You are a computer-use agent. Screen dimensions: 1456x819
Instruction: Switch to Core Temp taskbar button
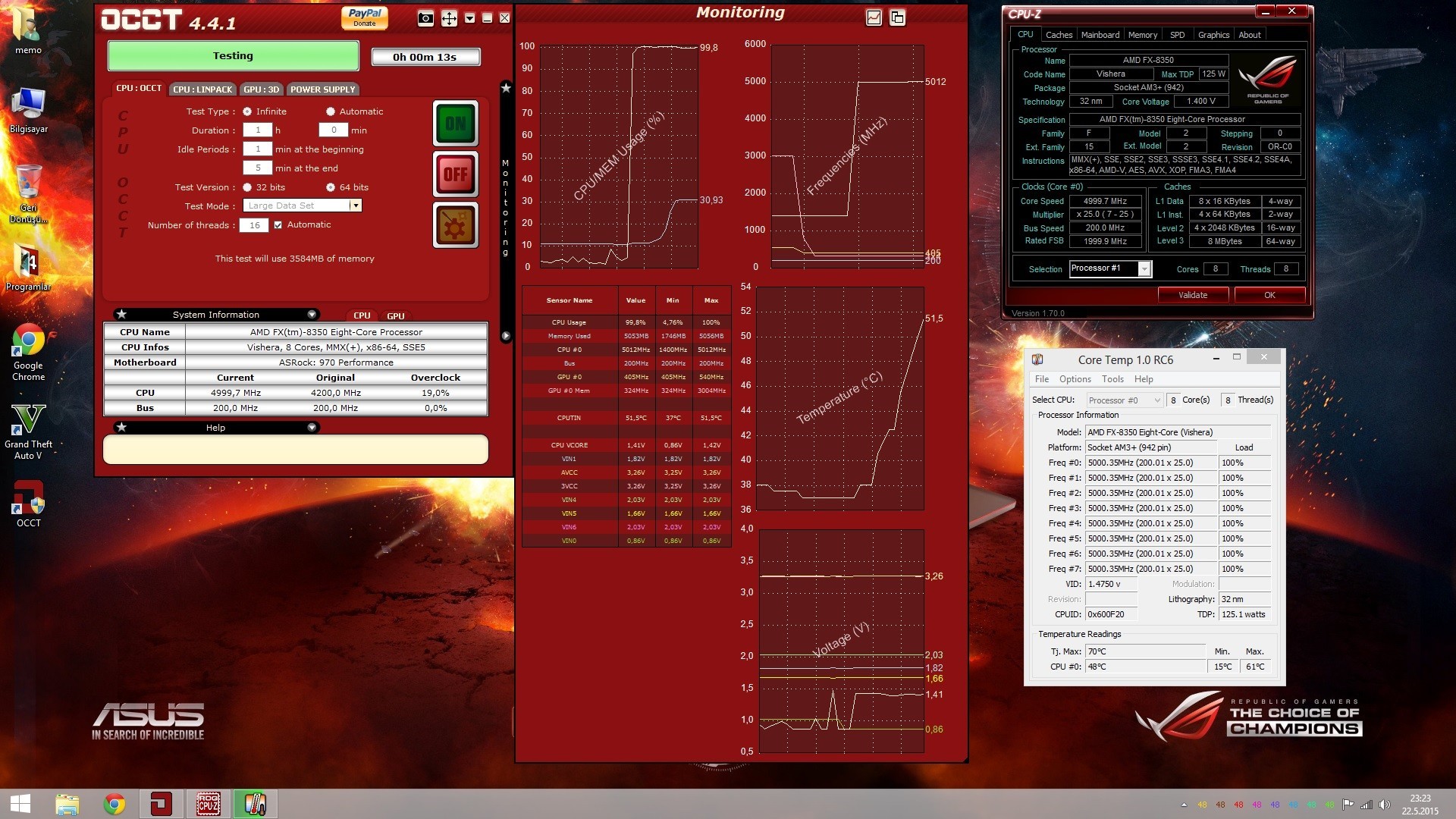(255, 804)
